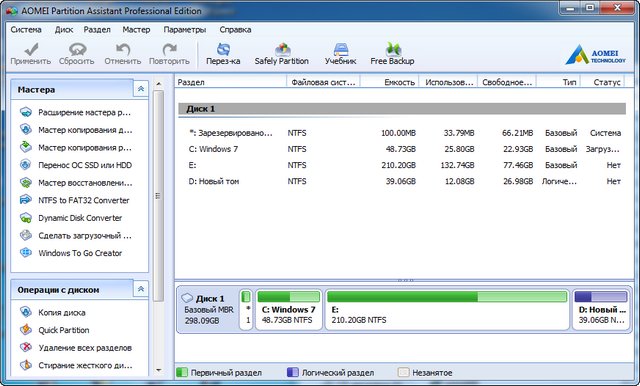Click the Dynamic Disk Converter text
The height and width of the screenshot is (386, 640).
point(80,218)
